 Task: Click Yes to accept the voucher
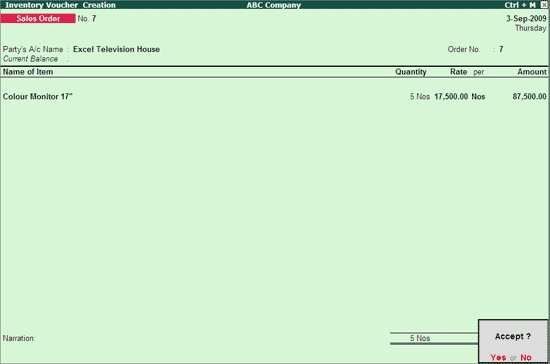498,357
